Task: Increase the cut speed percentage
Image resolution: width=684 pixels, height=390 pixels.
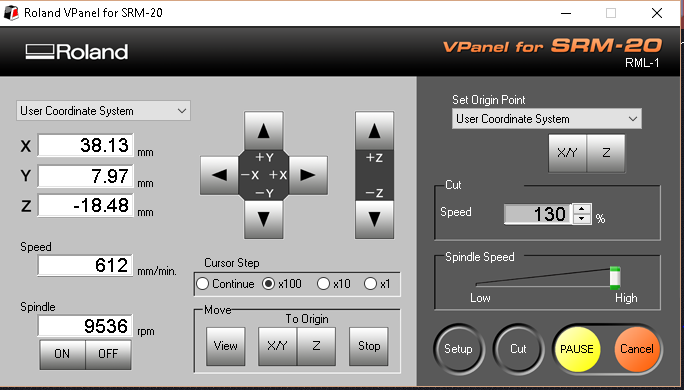Action: (582, 209)
